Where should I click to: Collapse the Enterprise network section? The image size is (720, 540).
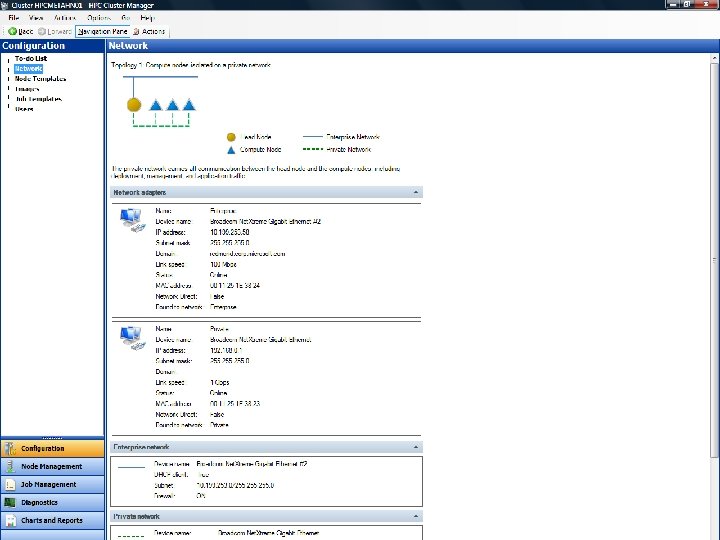click(x=416, y=447)
